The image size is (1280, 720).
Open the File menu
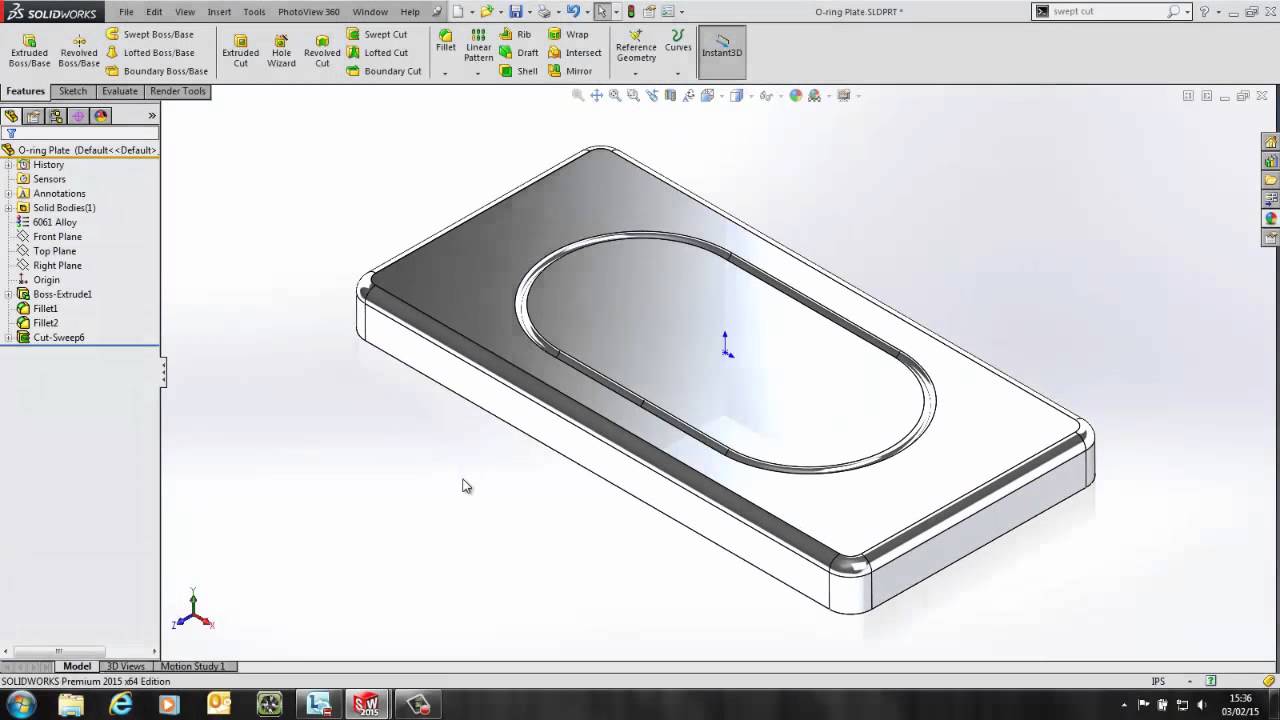pos(126,12)
